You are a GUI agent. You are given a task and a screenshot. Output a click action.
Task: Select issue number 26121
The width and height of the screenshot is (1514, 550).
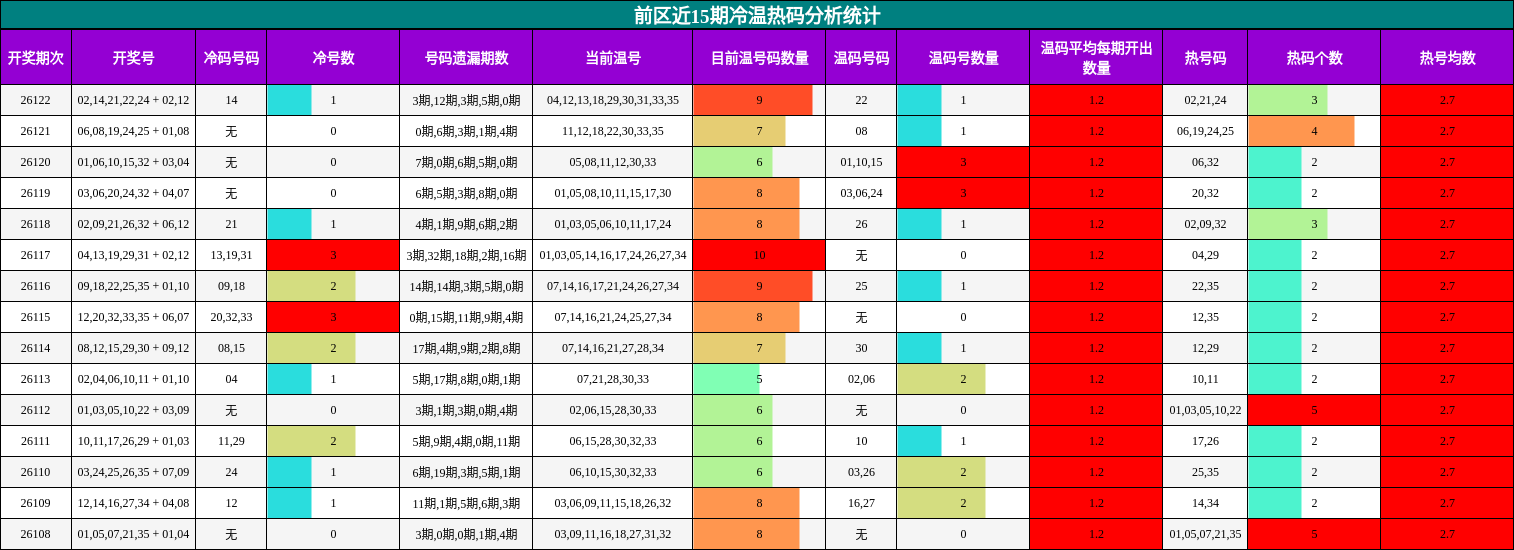pos(36,131)
